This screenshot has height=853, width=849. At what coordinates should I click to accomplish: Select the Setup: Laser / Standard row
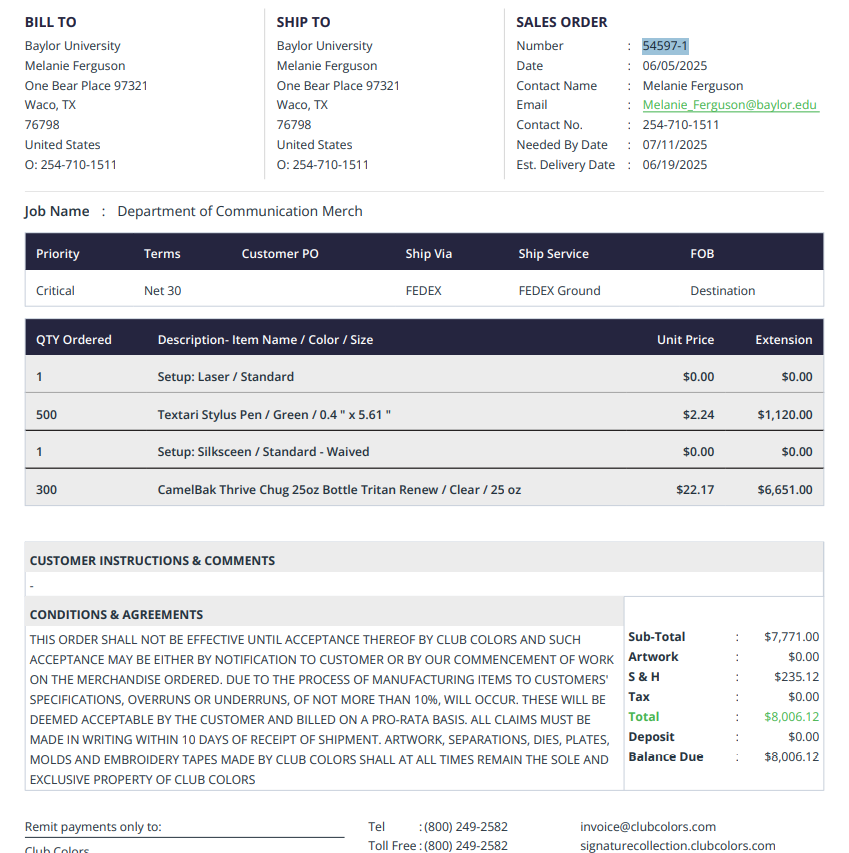tap(424, 376)
